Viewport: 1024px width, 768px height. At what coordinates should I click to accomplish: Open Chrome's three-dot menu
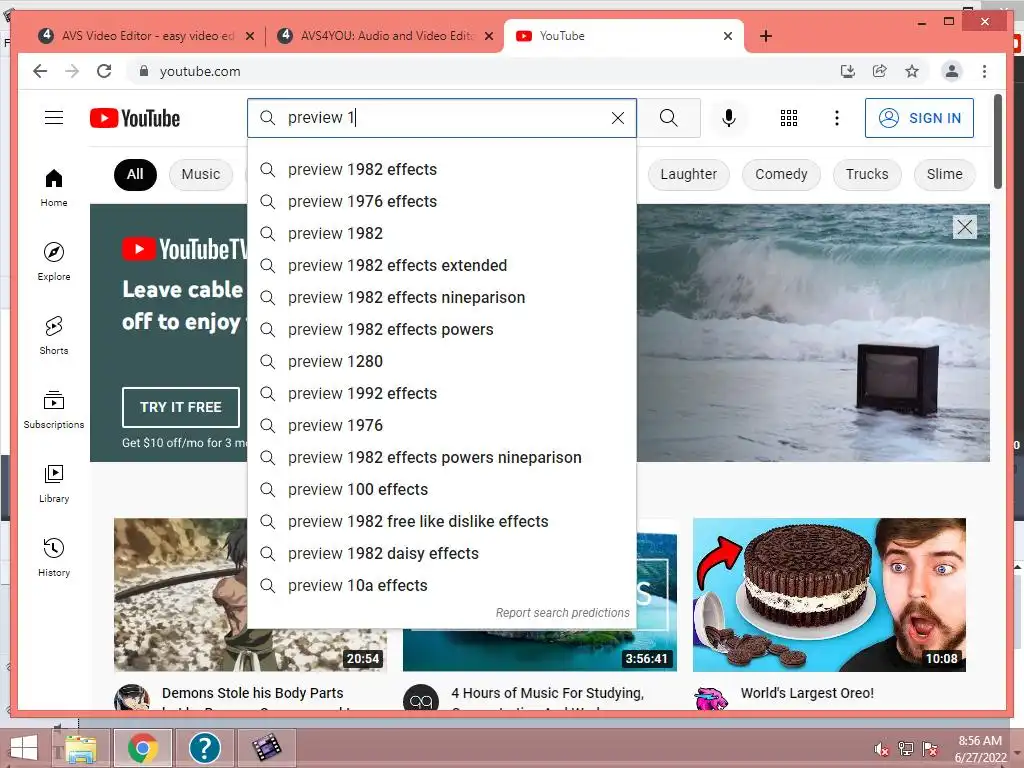(984, 71)
